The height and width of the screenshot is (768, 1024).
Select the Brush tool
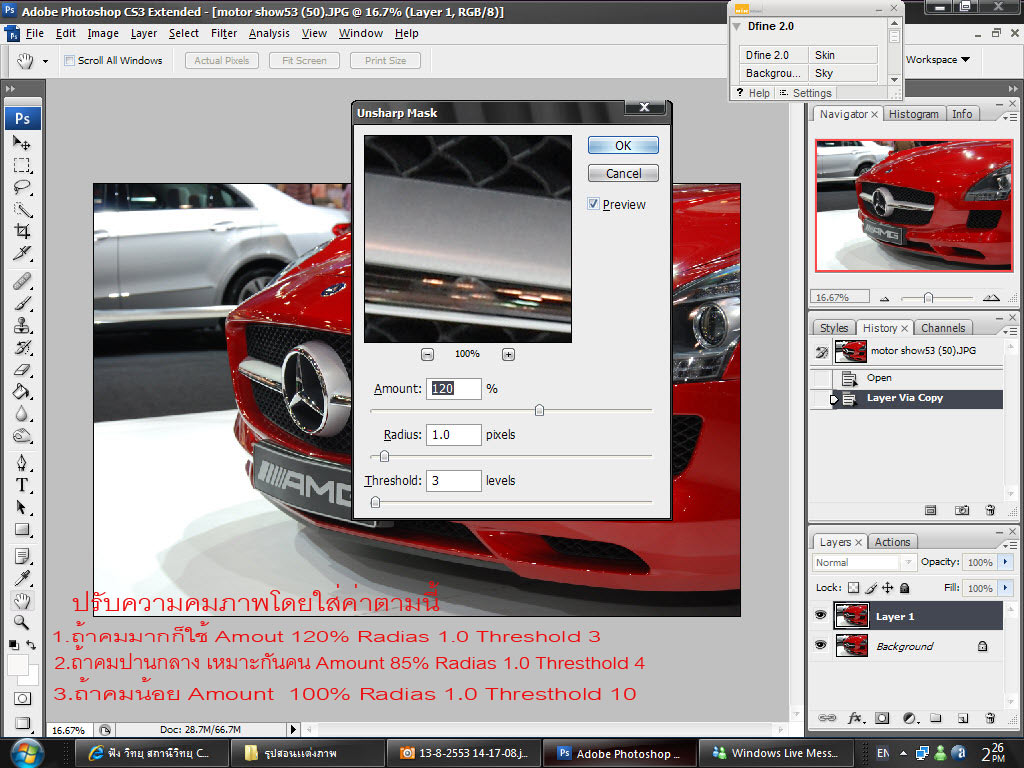point(22,304)
